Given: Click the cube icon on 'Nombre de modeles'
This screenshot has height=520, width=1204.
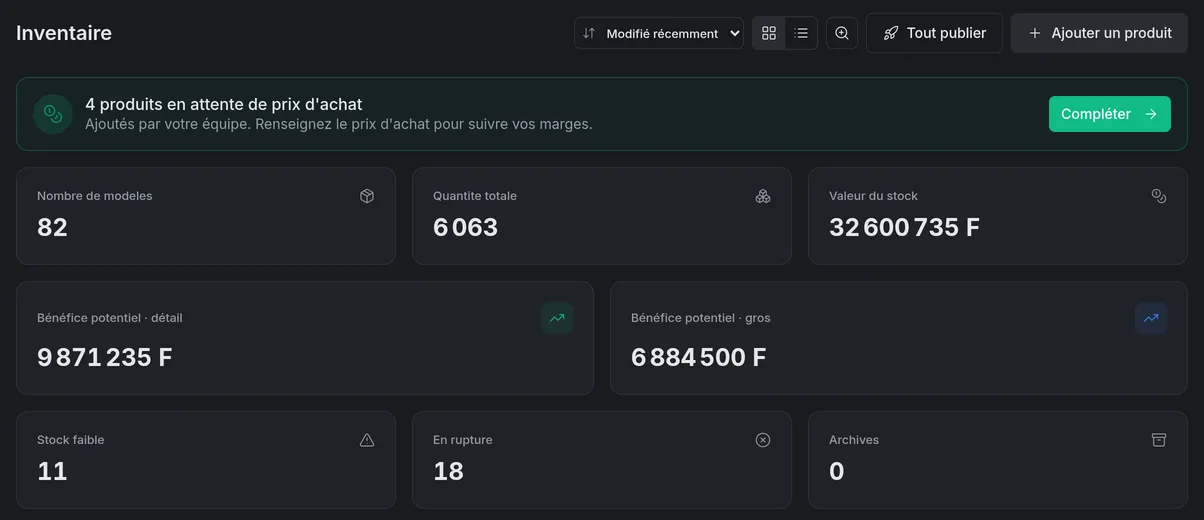Looking at the screenshot, I should tap(367, 196).
